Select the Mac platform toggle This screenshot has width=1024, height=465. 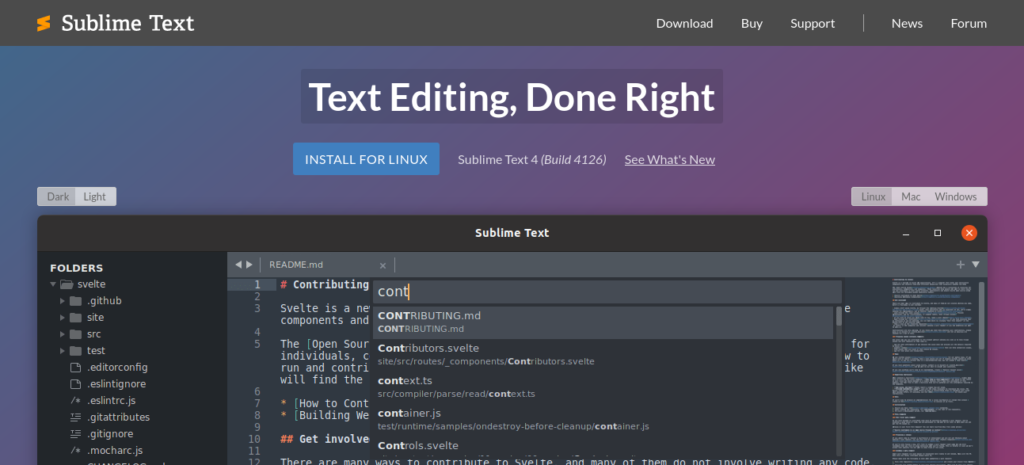coord(910,197)
